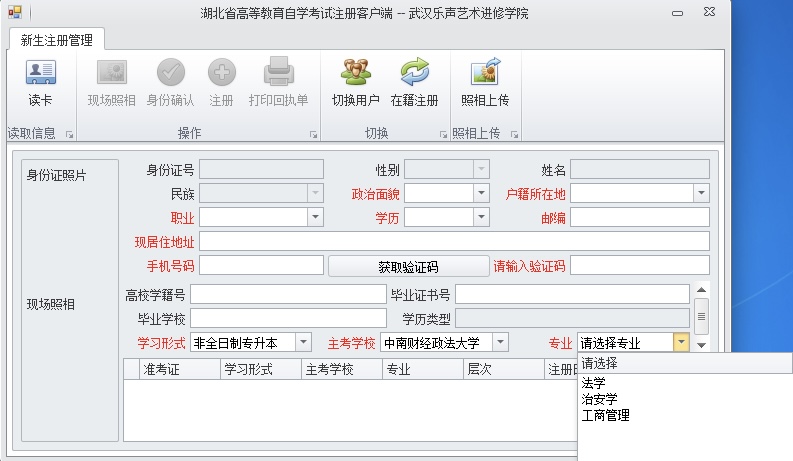The height and width of the screenshot is (461, 793).
Task: Click the 毕业学校 input field
Action: (288, 318)
